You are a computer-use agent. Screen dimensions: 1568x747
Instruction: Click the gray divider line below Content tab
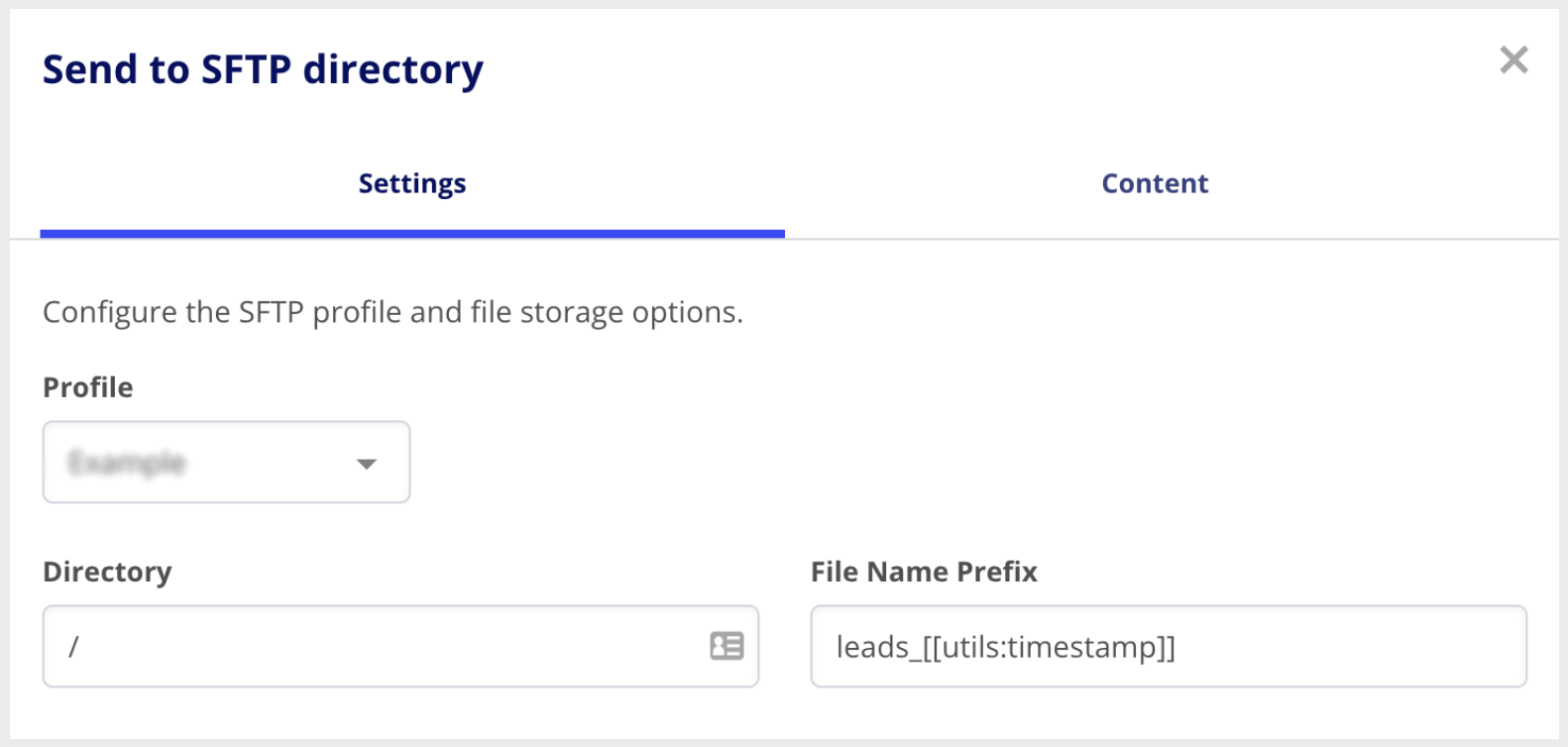[x=1170, y=239]
